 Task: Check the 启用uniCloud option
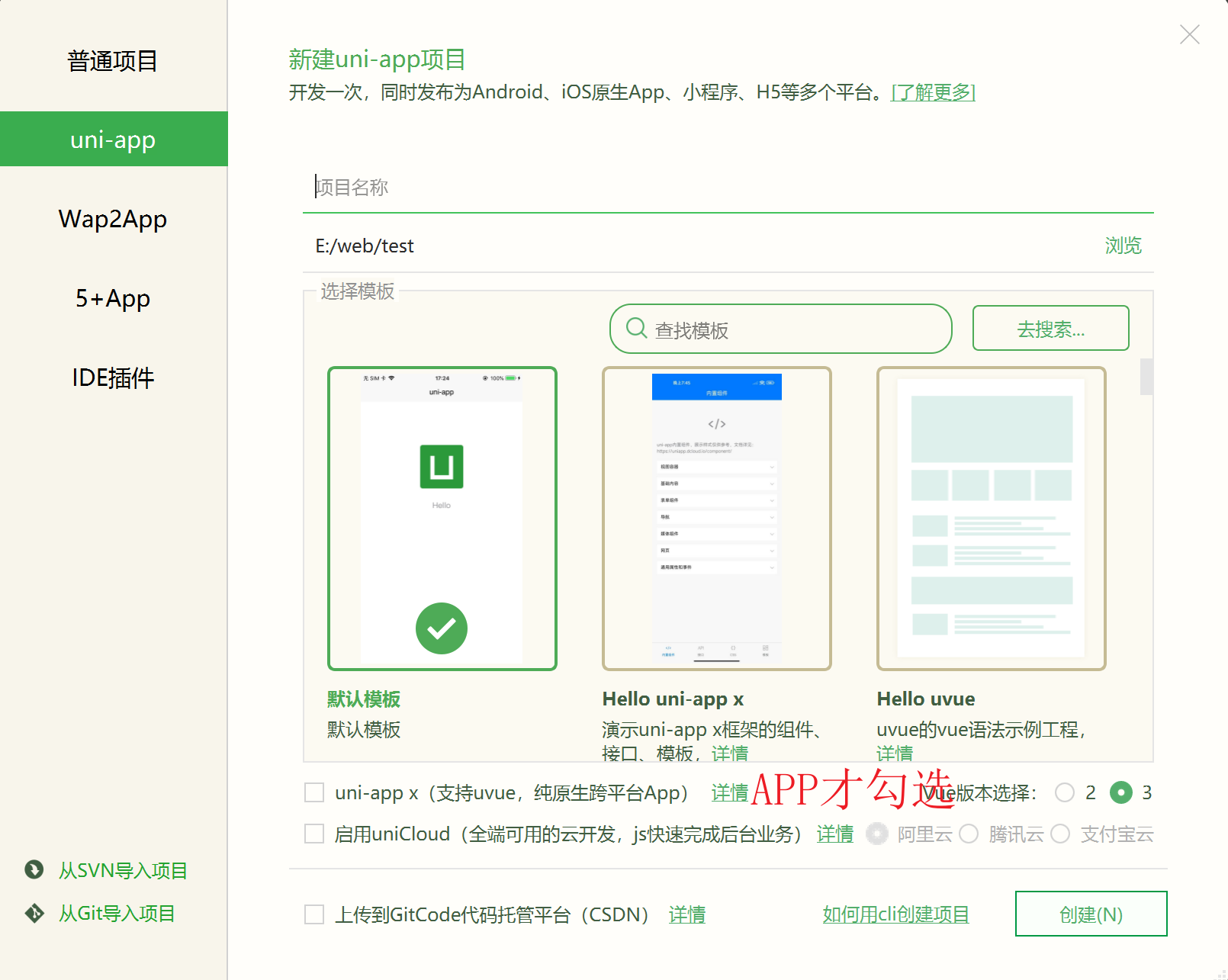click(314, 834)
